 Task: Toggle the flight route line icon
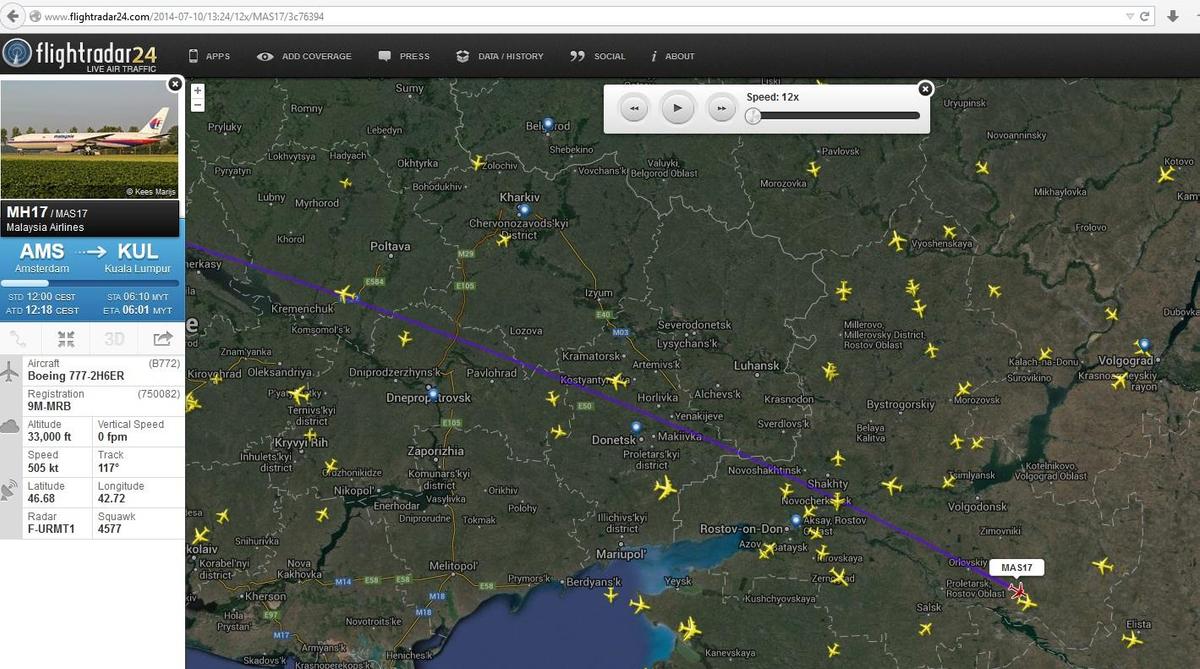tap(19, 339)
